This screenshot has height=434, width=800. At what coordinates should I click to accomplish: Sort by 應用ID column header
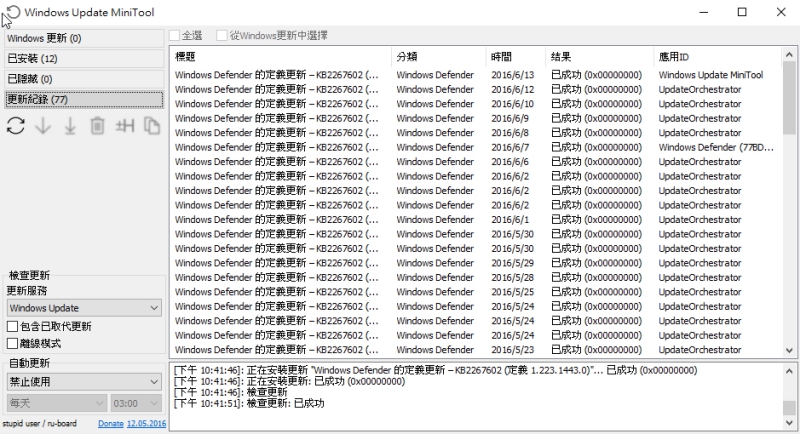coord(717,57)
